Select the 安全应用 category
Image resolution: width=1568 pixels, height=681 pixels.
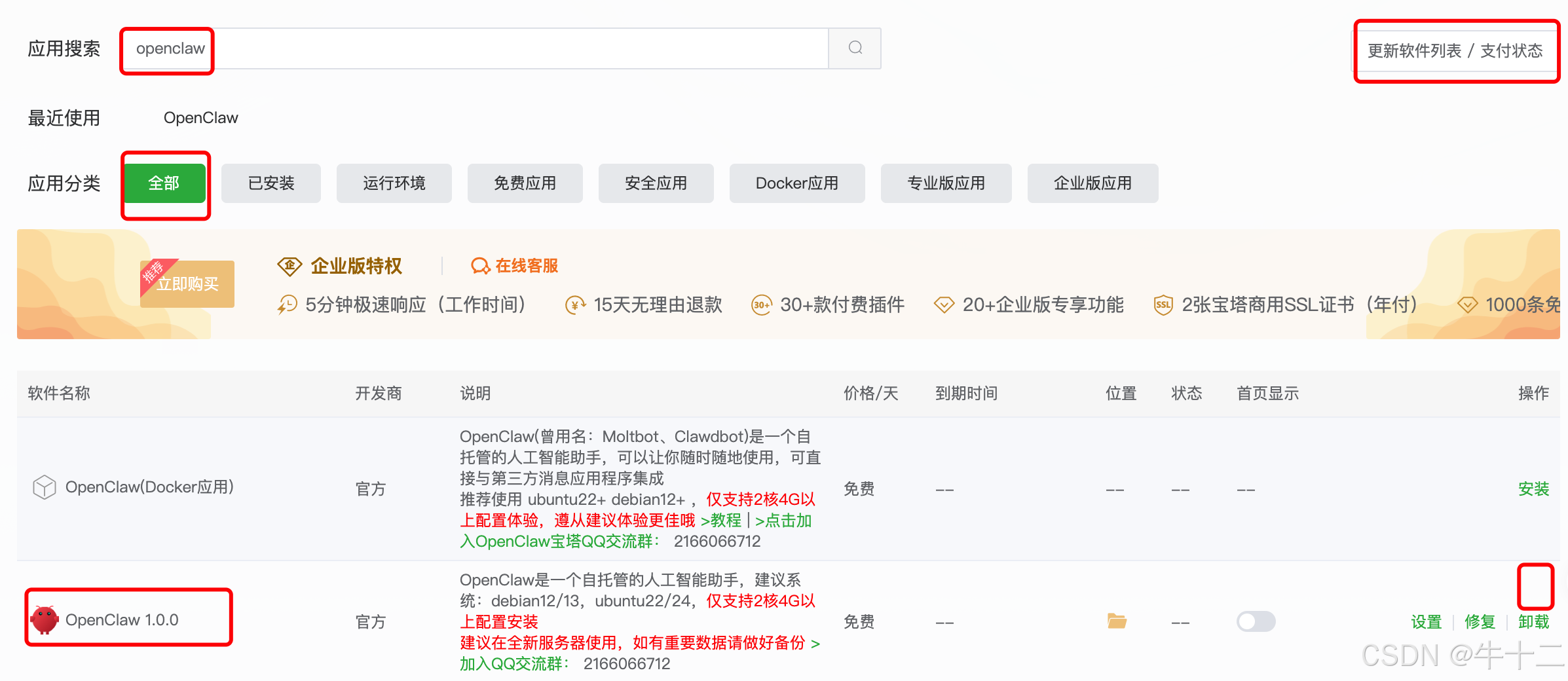(x=656, y=183)
